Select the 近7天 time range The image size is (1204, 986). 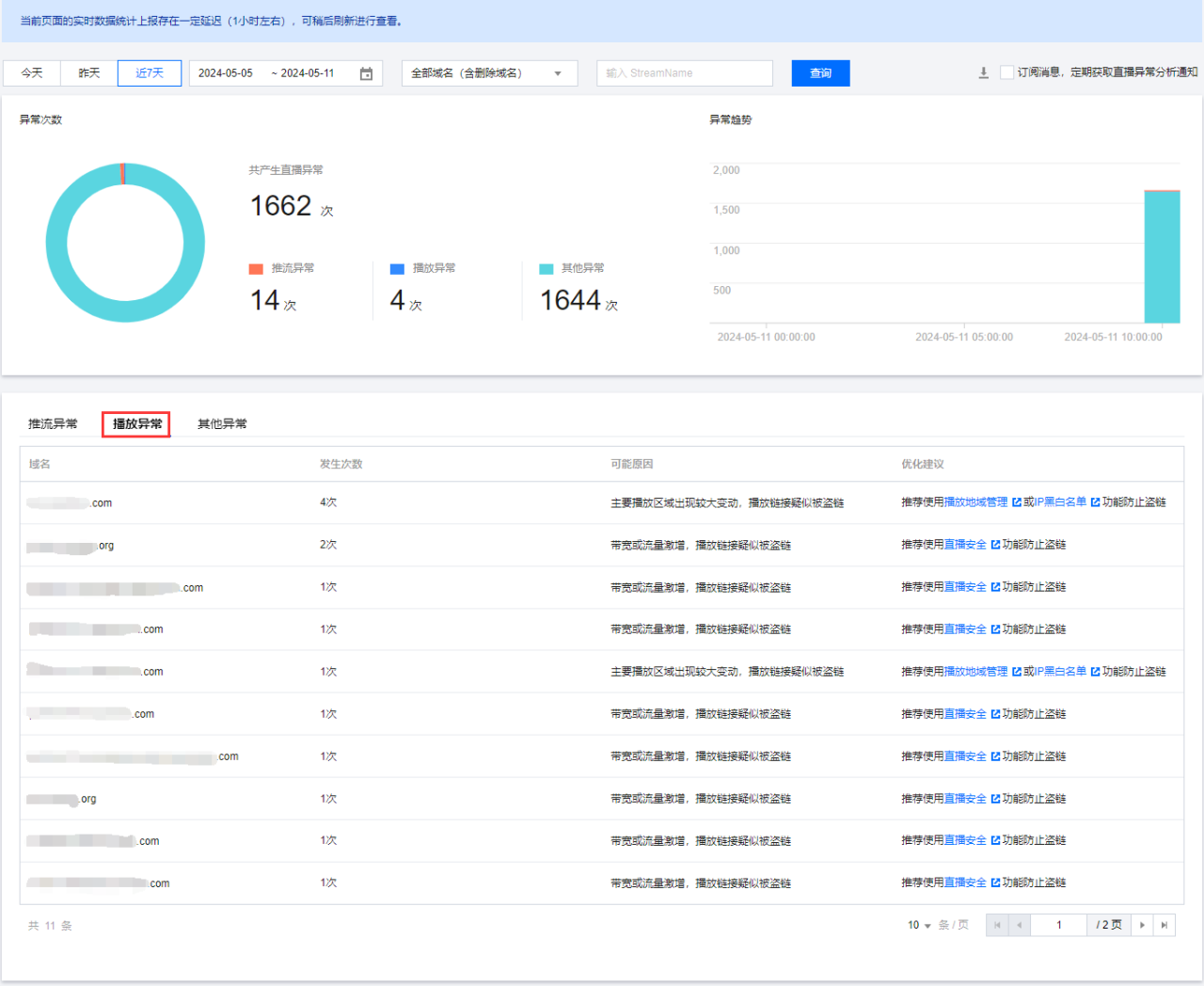(x=150, y=73)
